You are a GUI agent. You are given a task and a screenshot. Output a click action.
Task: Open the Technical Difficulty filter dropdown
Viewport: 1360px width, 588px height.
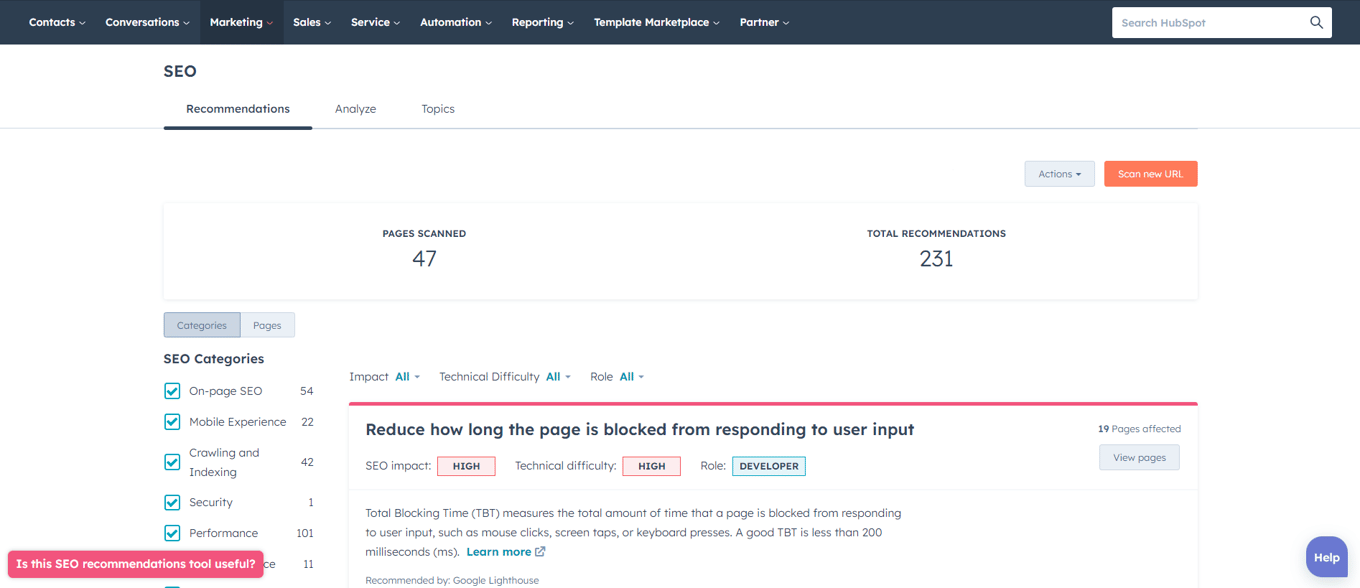pyautogui.click(x=557, y=376)
